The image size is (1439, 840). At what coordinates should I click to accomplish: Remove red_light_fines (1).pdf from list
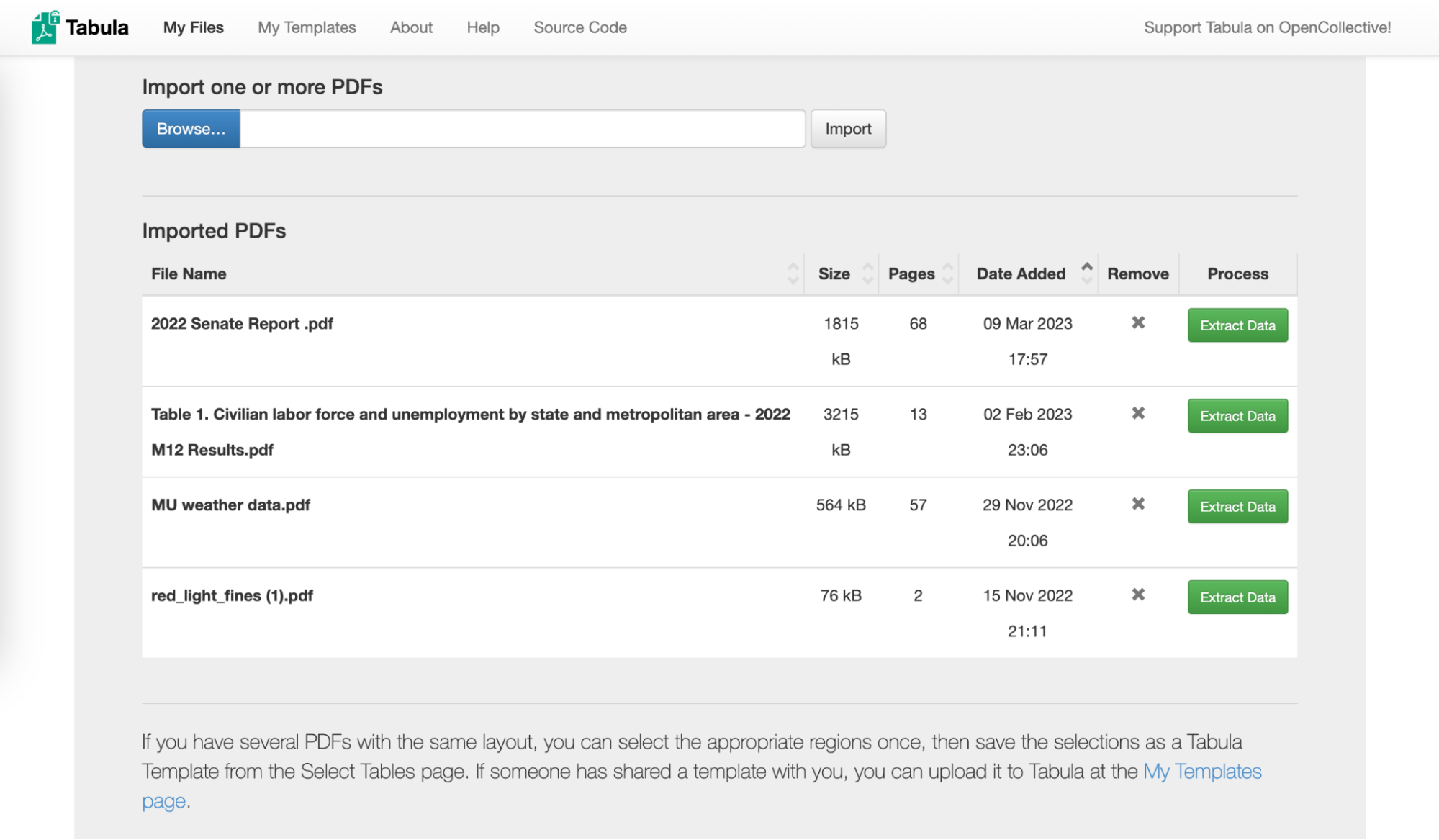point(1137,595)
